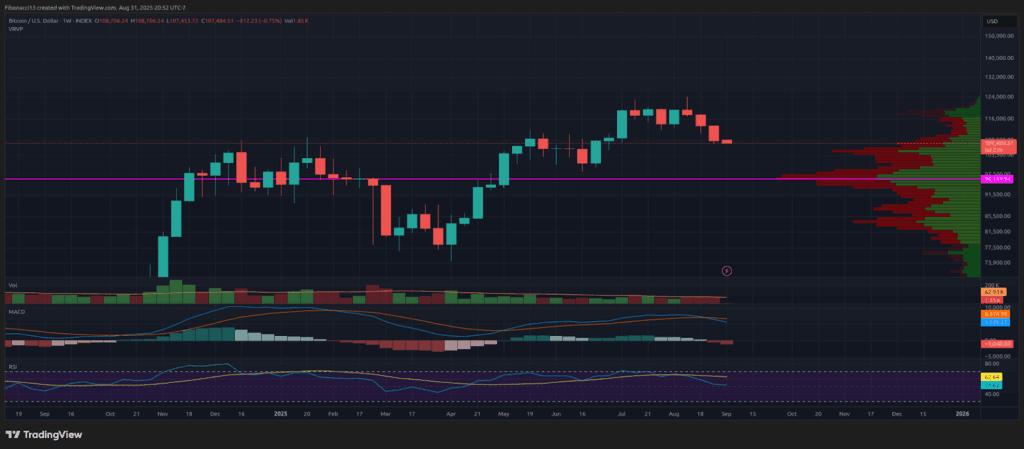This screenshot has width=1024, height=449.
Task: Click the circular event marker below the candles
Action: tap(727, 270)
